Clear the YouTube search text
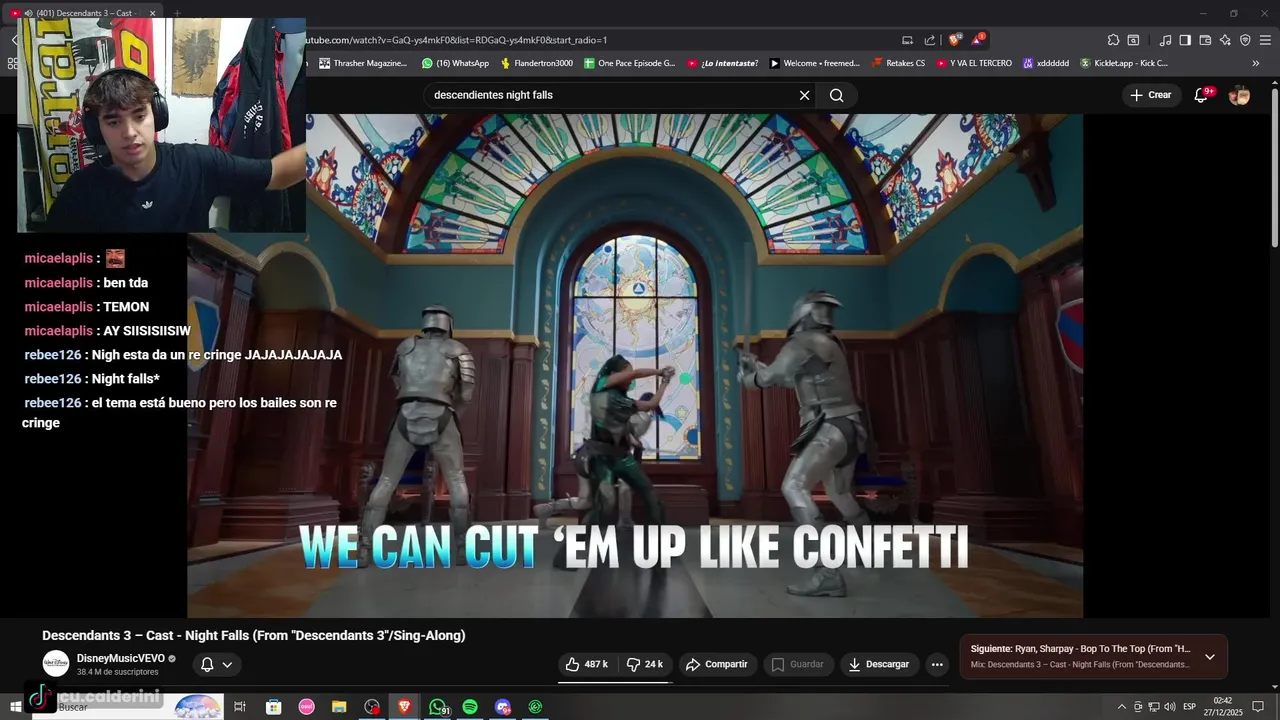This screenshot has width=1280, height=720. point(804,95)
